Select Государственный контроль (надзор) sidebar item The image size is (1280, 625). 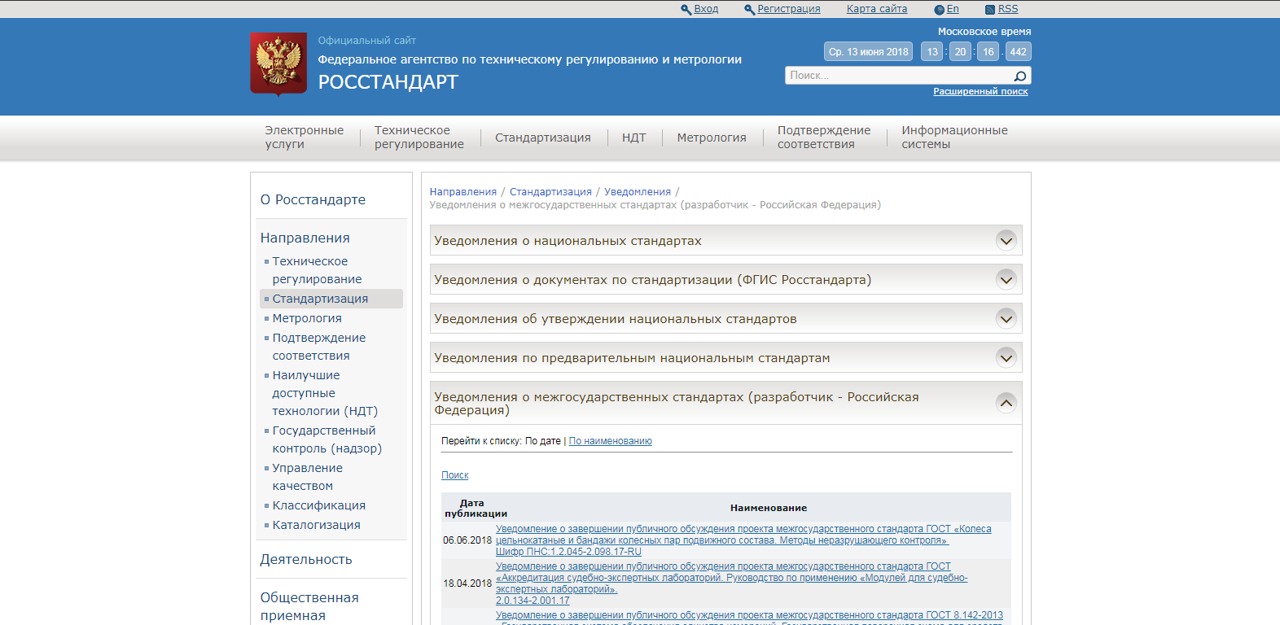coord(327,440)
